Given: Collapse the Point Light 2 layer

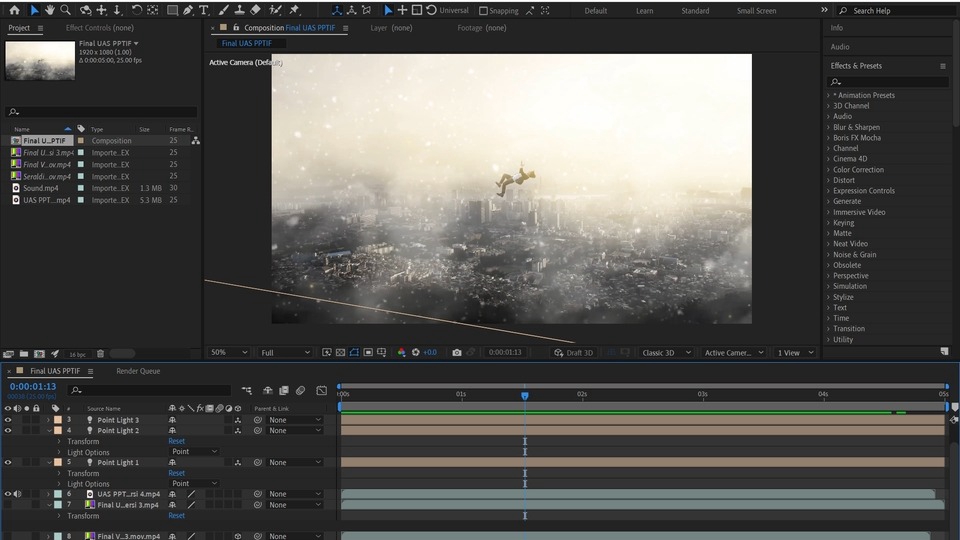Looking at the screenshot, I should (x=48, y=431).
